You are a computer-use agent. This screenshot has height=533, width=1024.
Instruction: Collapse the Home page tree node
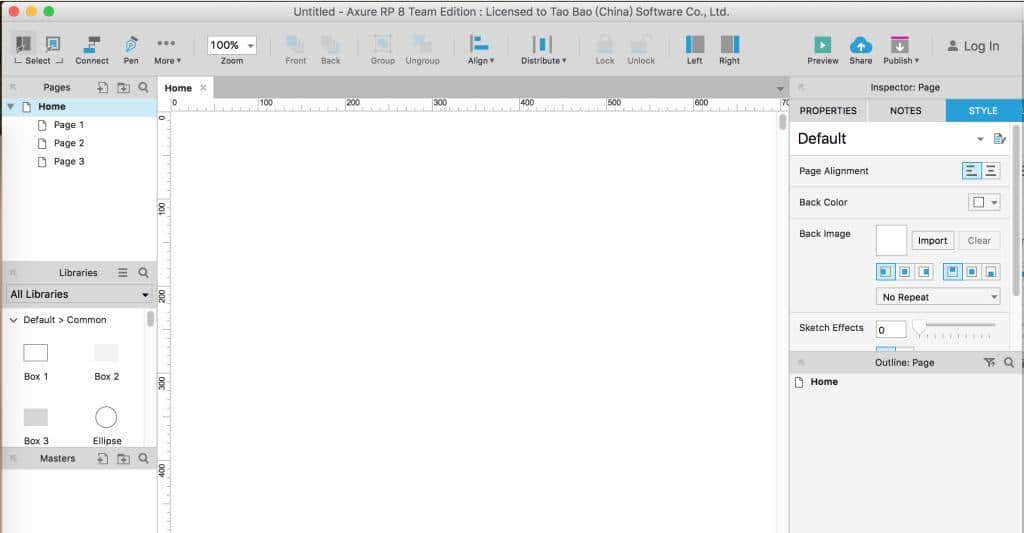(11, 107)
